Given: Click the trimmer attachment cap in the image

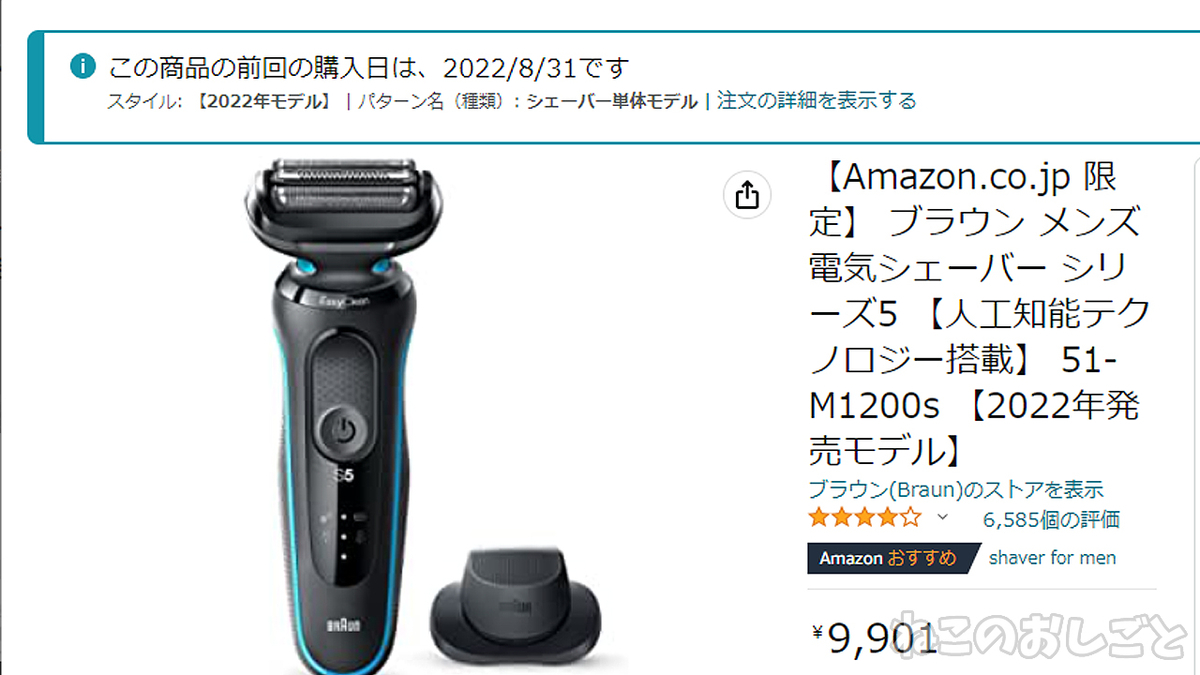Looking at the screenshot, I should [518, 603].
